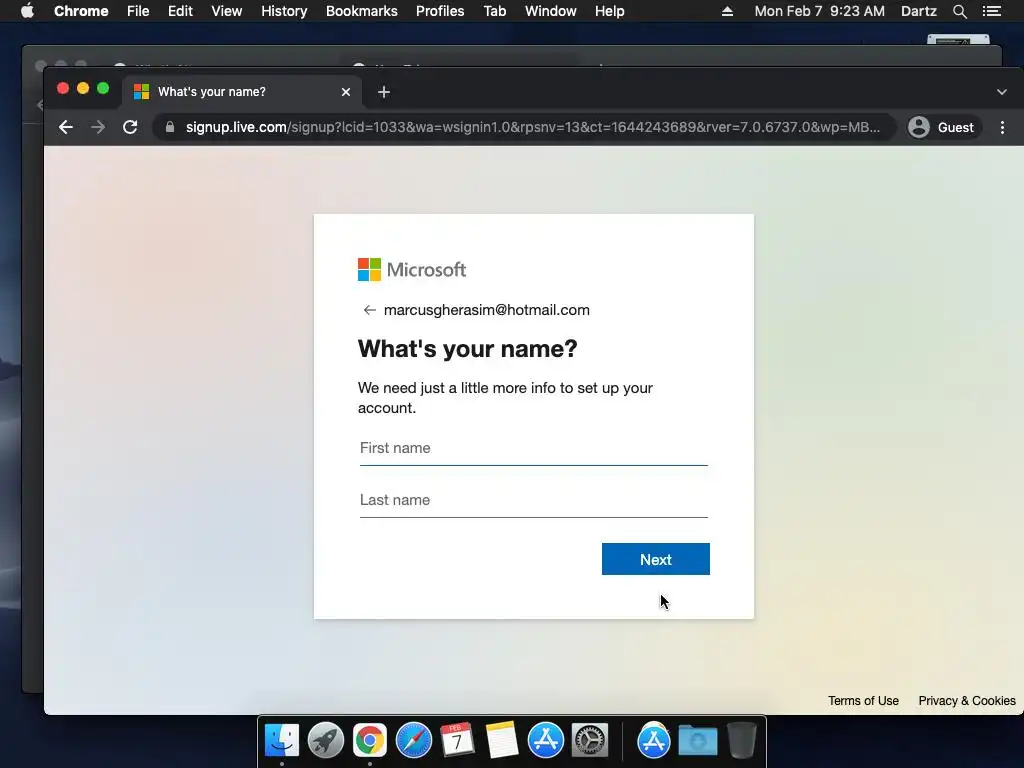1024x768 pixels.
Task: Open the Bookmarks menu
Action: click(362, 11)
